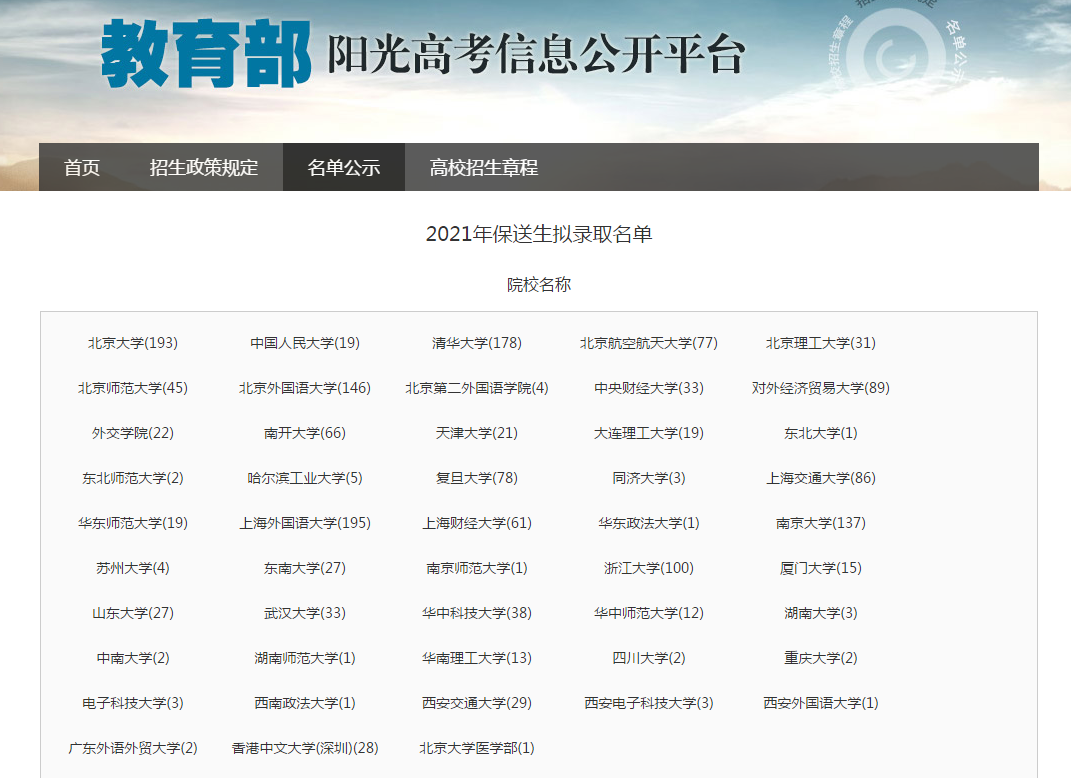
Task: Open 华中师范大学(12) list
Action: click(x=649, y=613)
